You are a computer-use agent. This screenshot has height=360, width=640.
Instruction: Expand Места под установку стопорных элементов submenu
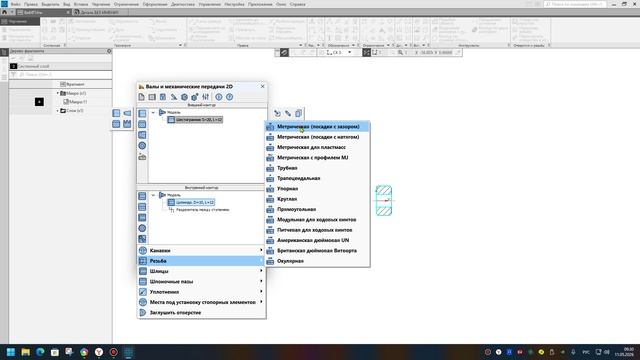pos(201,302)
